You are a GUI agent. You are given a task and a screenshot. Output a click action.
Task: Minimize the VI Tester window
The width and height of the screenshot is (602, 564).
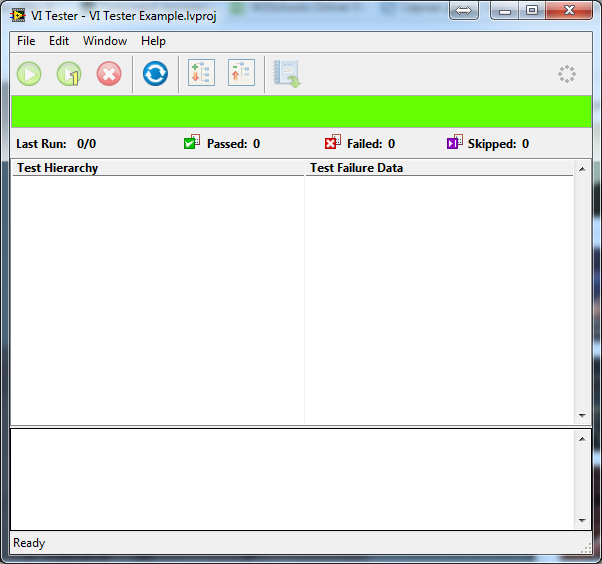click(504, 11)
